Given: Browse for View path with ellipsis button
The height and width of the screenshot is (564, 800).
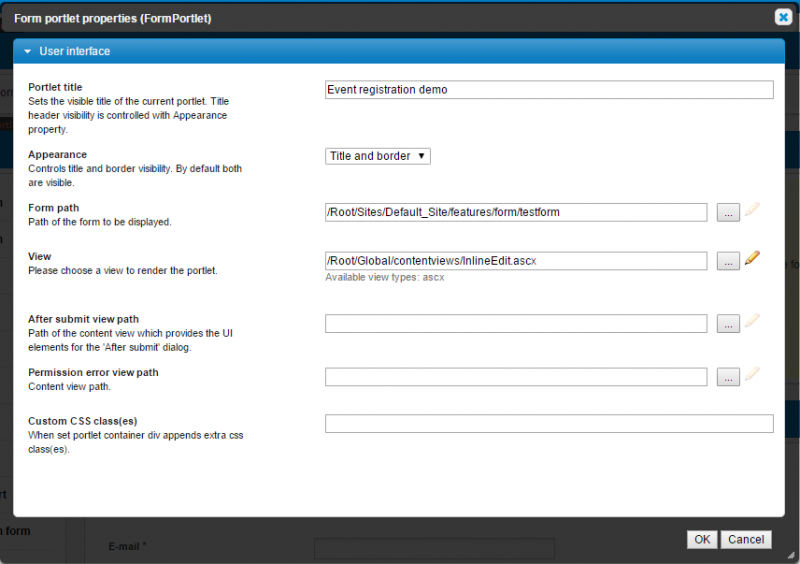Looking at the screenshot, I should (x=728, y=261).
